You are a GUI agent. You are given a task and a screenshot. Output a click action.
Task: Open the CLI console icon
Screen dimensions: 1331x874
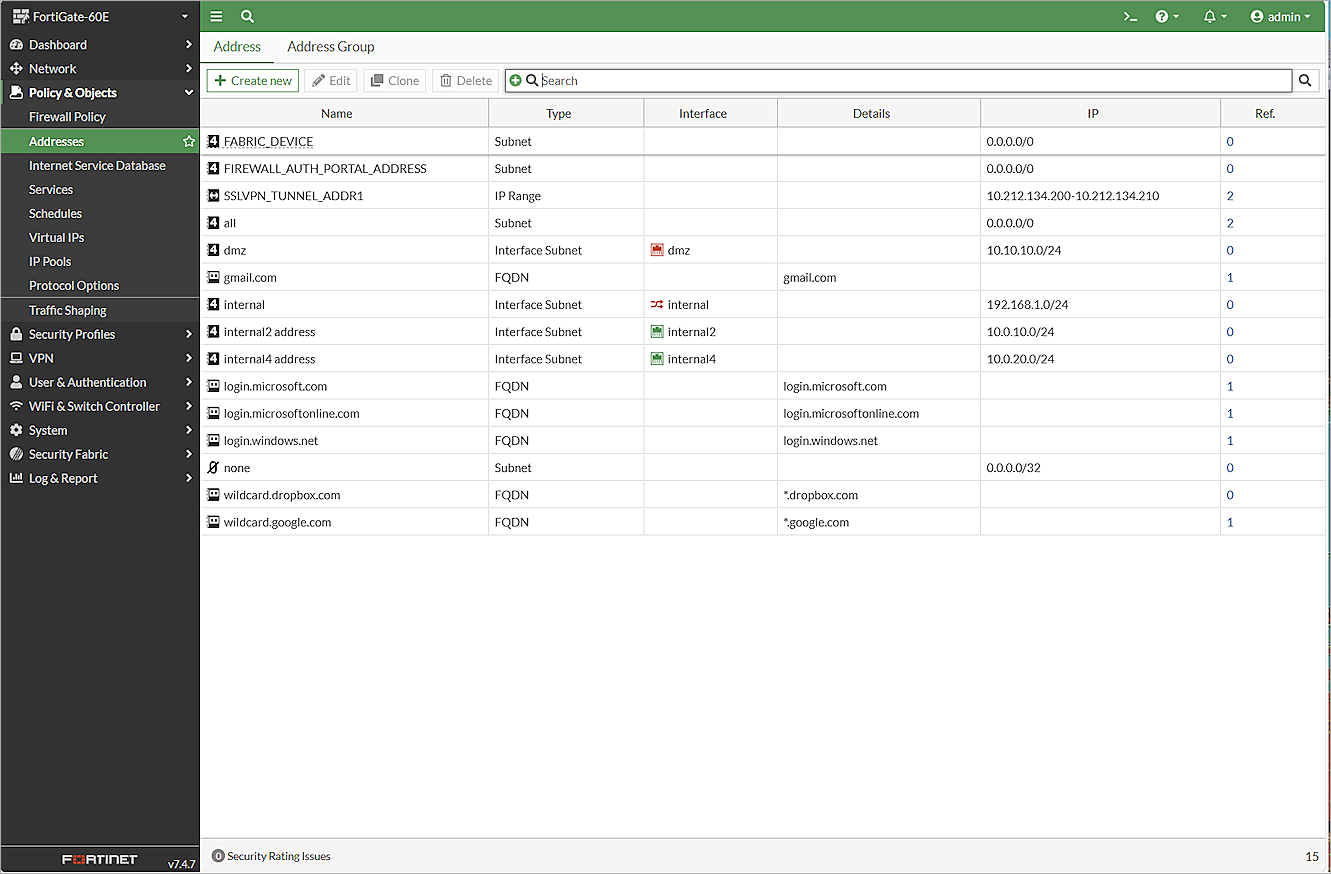1129,16
